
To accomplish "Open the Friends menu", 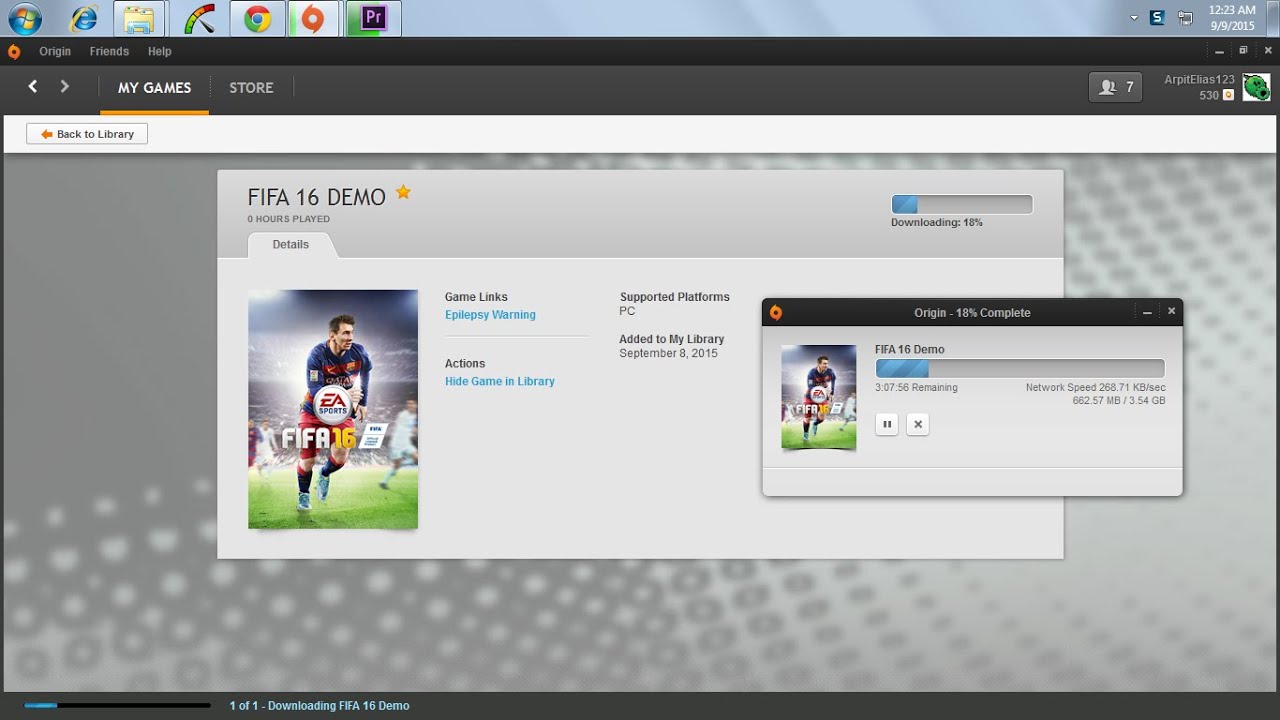I will pos(109,51).
